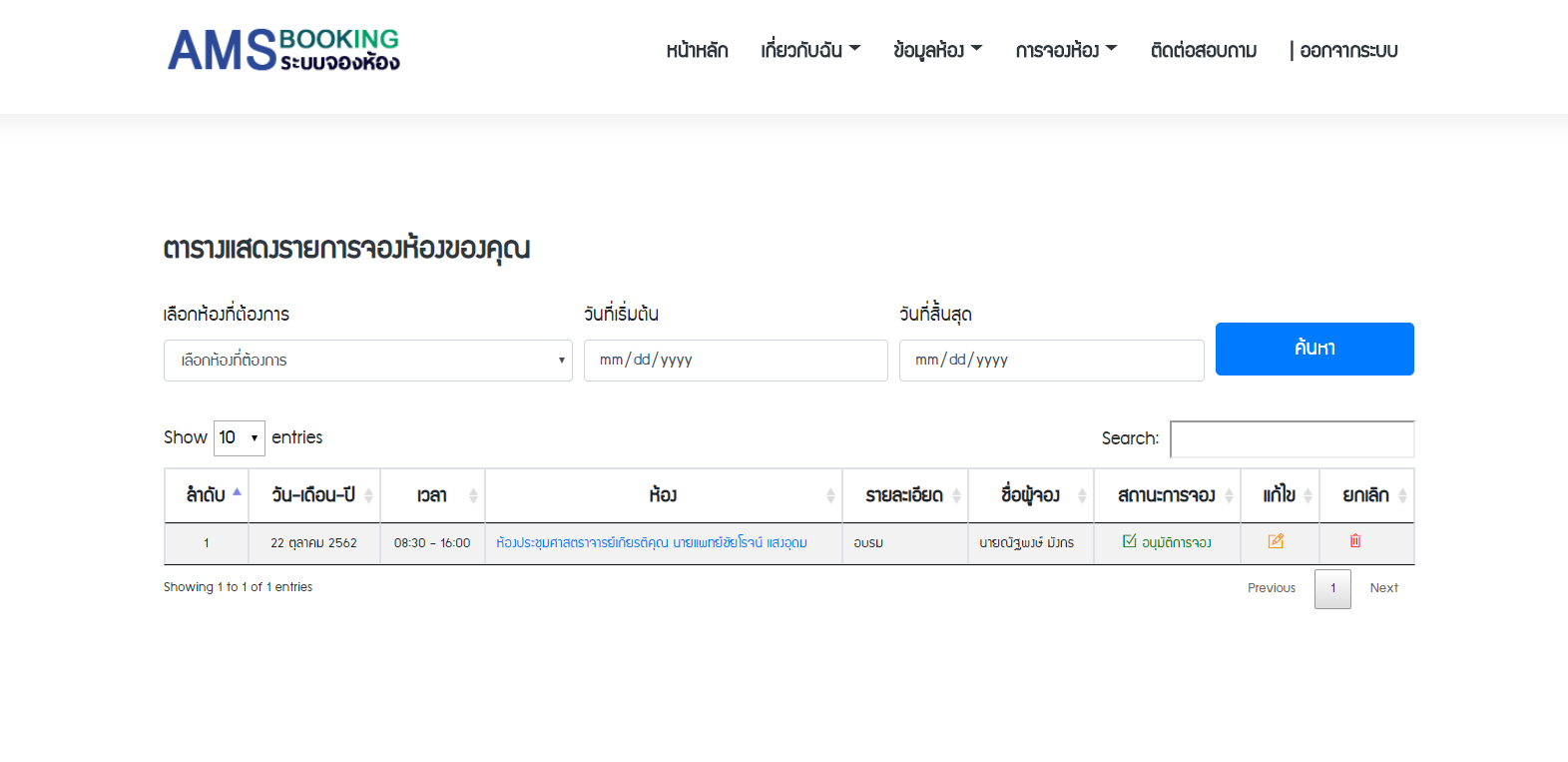The image size is (1568, 762).
Task: Click the วันที่เริ่มต้น start date field
Action: point(736,361)
